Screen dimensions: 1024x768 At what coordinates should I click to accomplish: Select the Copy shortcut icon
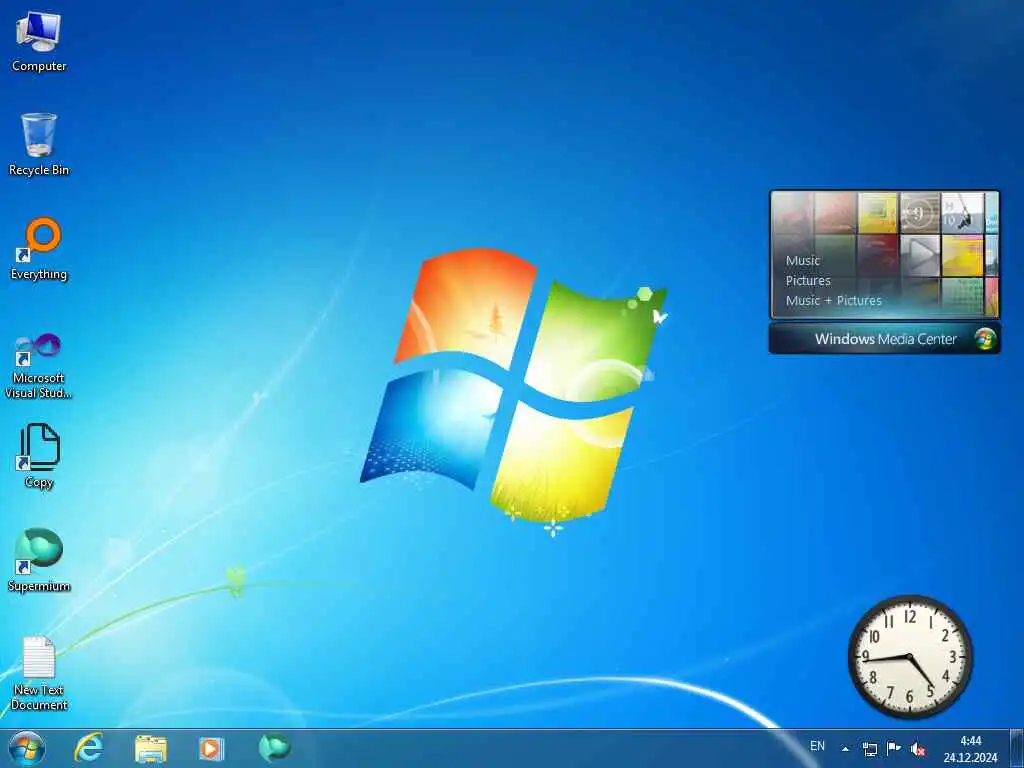point(39,456)
